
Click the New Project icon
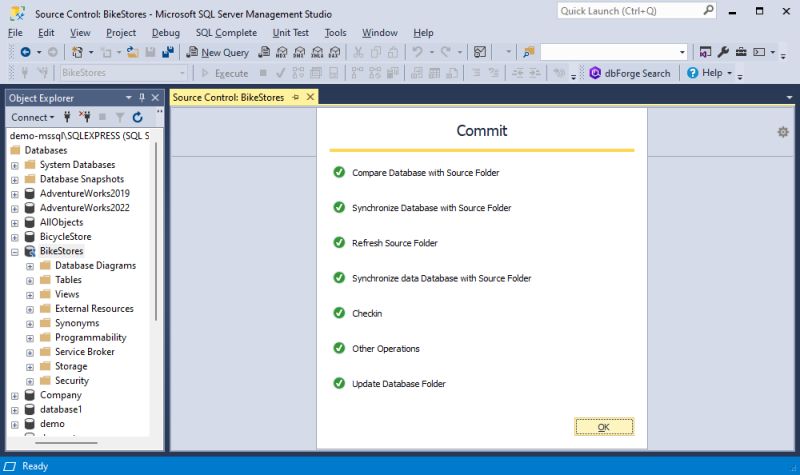point(78,52)
